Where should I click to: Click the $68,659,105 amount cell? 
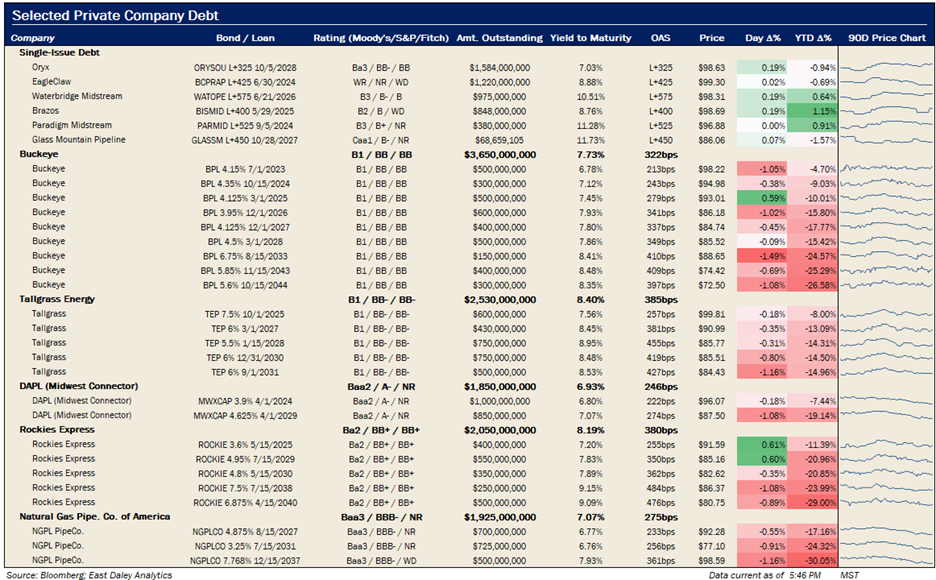(500, 140)
